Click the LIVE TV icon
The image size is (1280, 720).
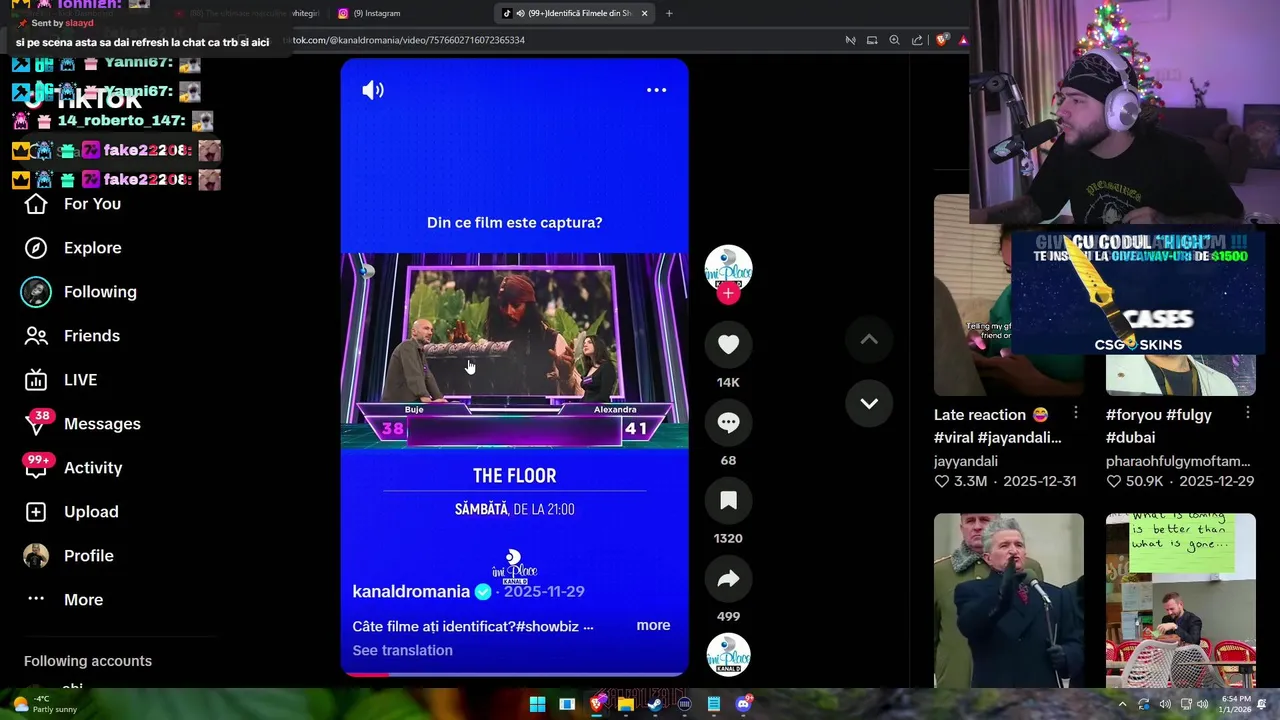tap(36, 380)
